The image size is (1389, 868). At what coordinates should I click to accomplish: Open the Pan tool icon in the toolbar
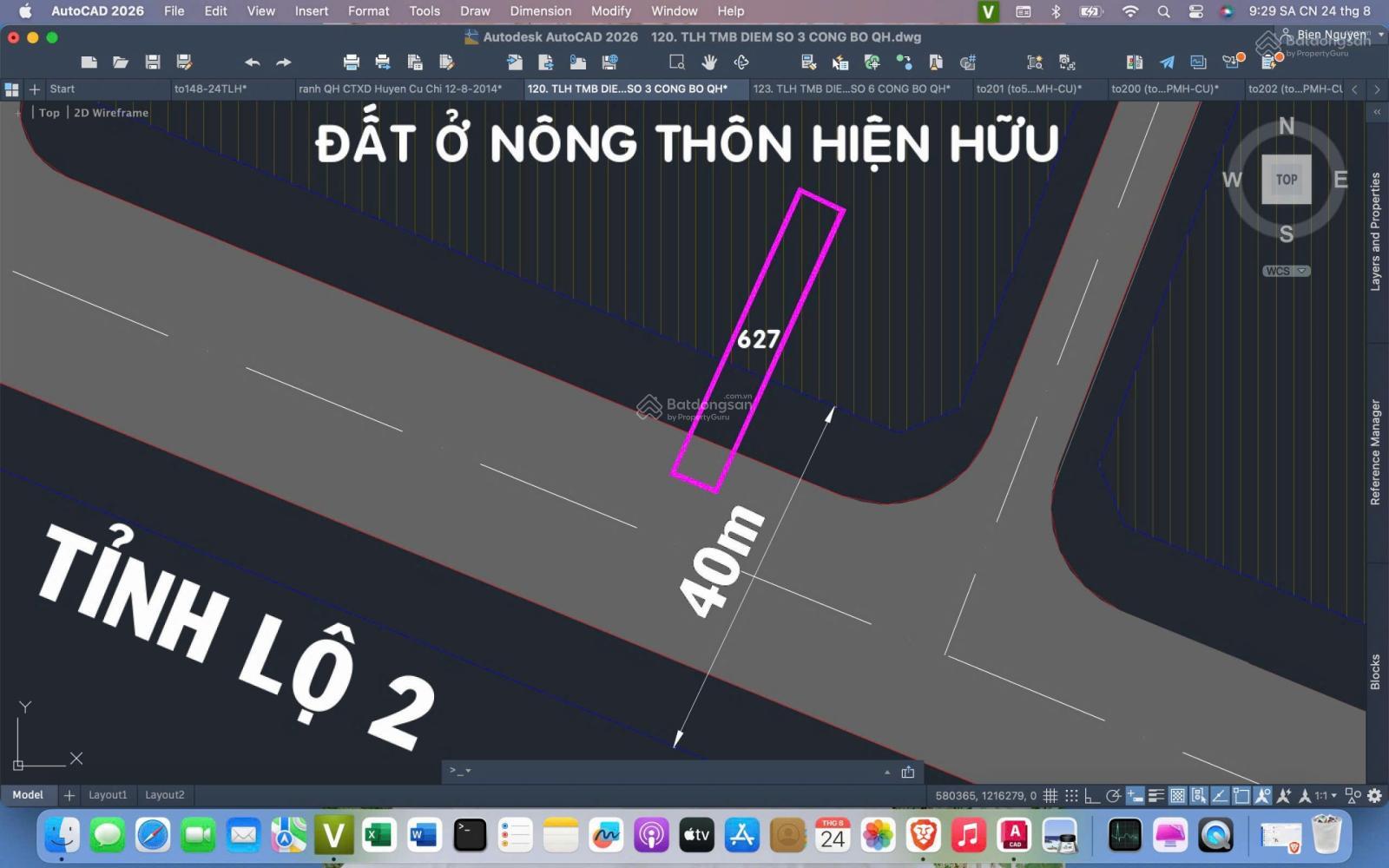[708, 62]
